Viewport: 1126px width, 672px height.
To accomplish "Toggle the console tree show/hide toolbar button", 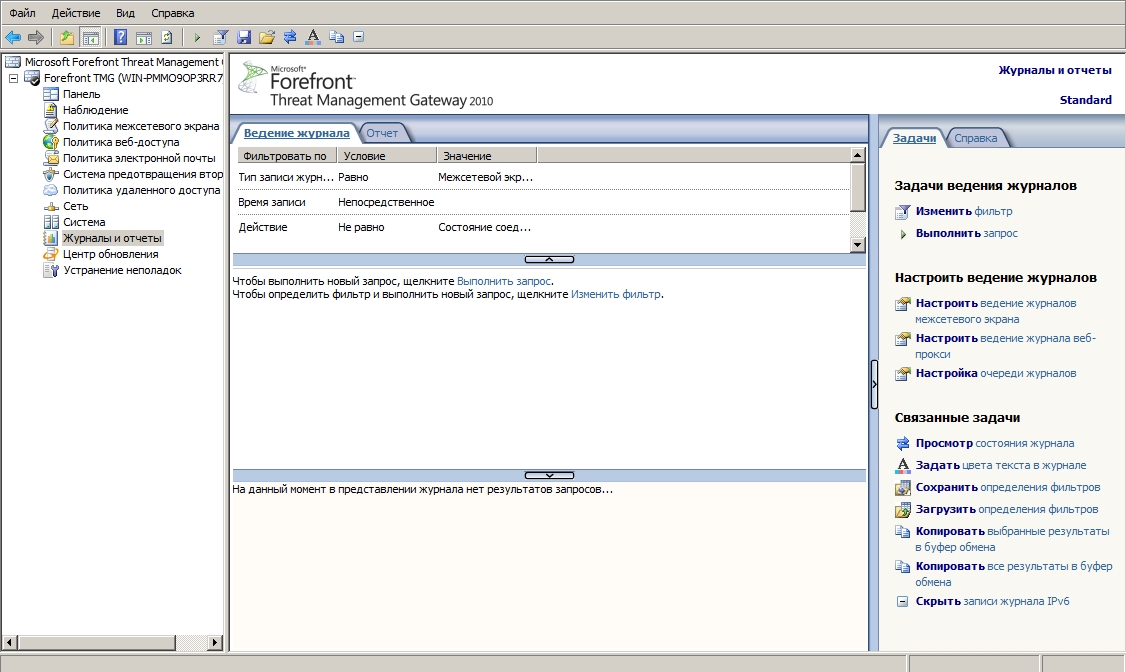I will click(91, 37).
